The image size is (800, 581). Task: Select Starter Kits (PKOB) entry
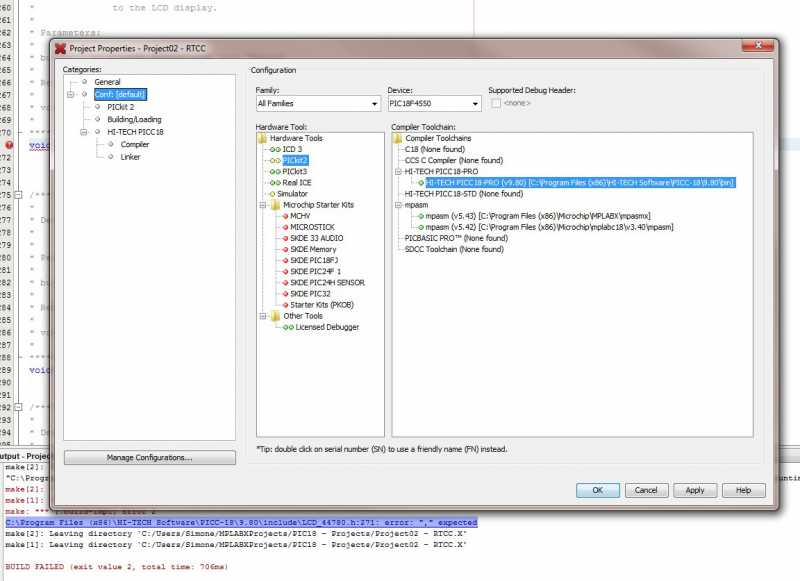(x=321, y=305)
